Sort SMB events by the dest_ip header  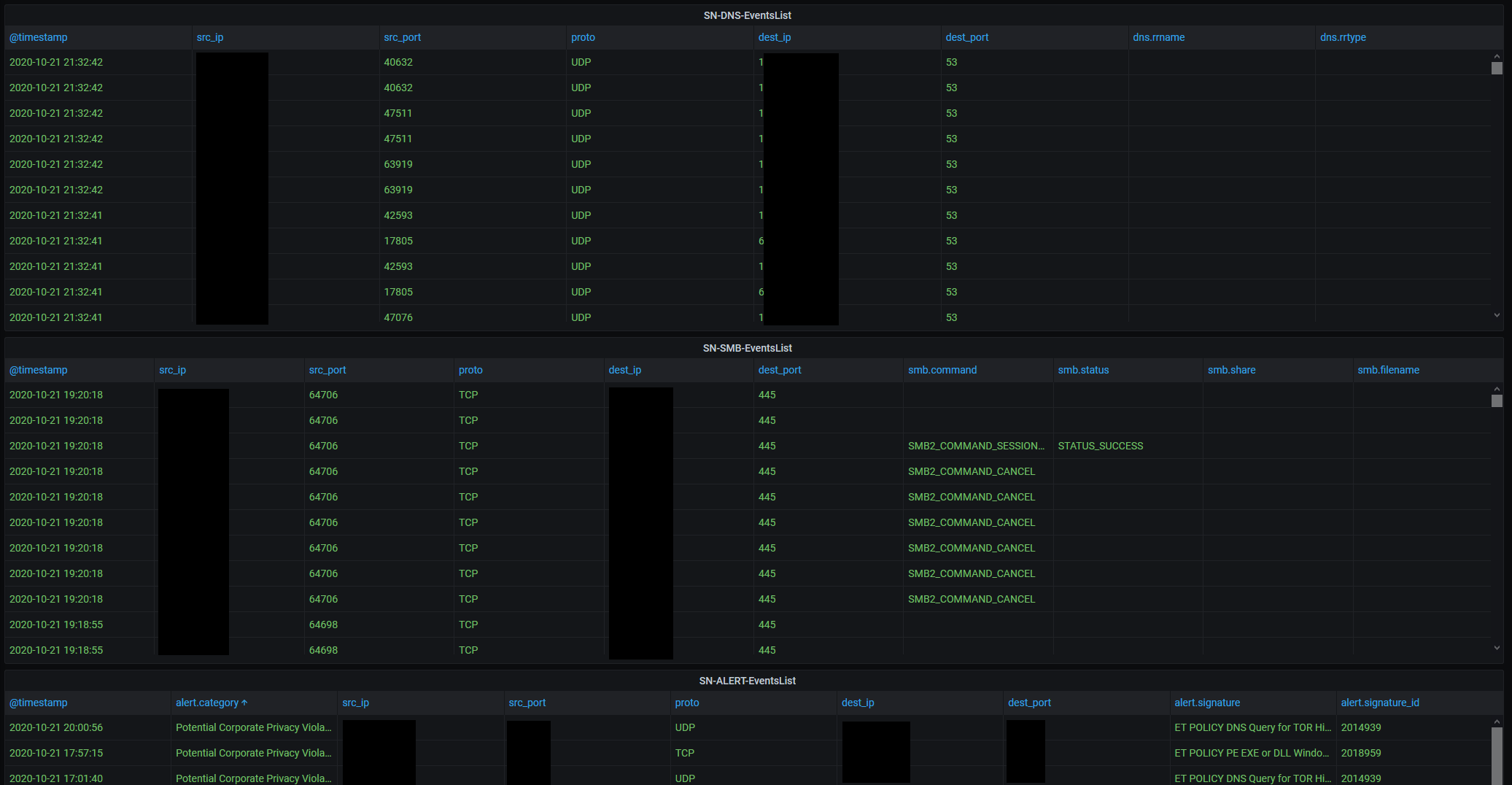pos(625,370)
